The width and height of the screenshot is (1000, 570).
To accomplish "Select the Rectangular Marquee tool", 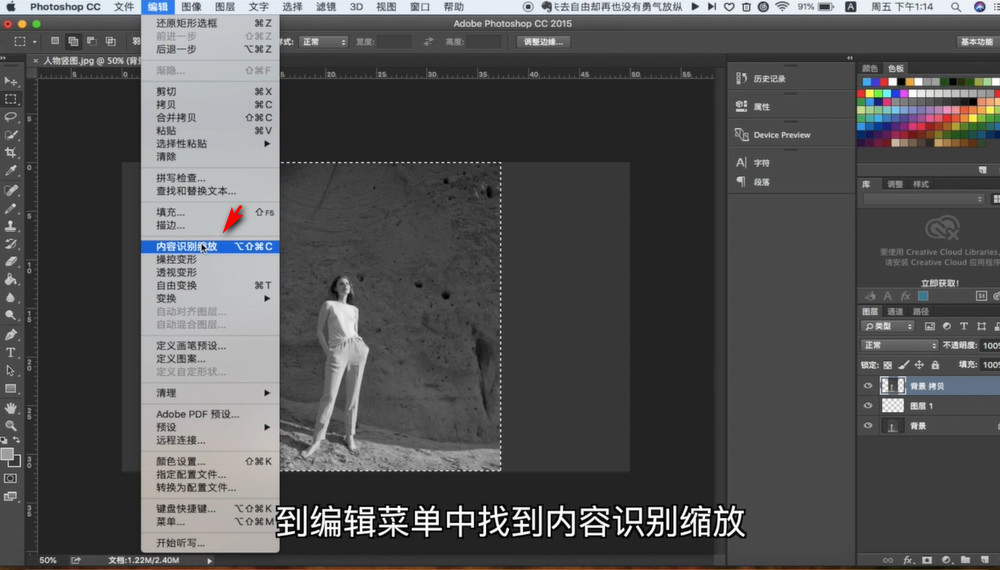I will click(x=11, y=99).
